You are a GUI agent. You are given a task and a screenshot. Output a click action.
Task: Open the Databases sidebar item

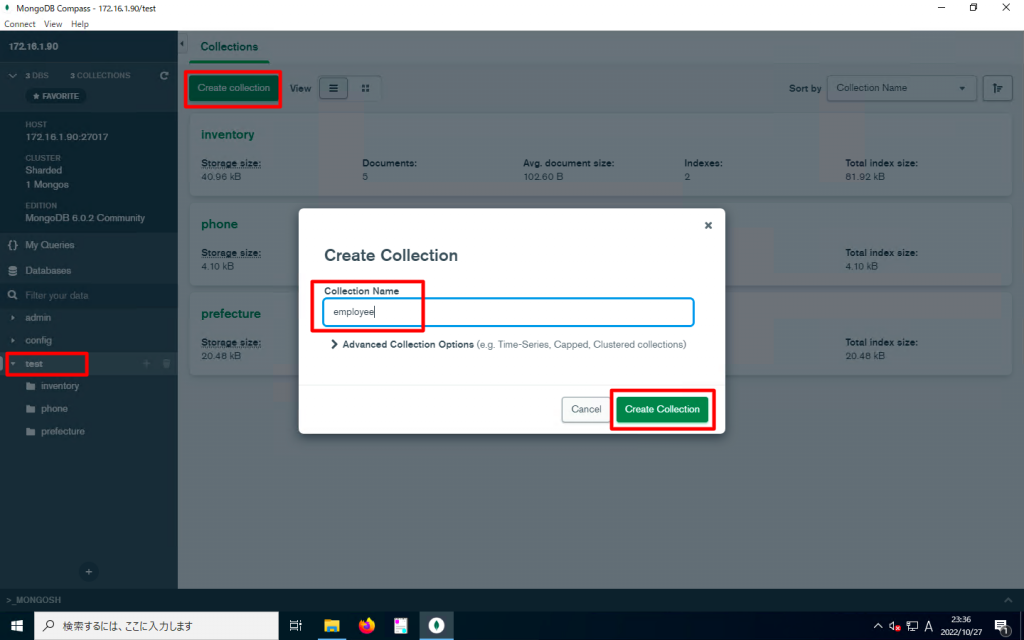[x=50, y=270]
